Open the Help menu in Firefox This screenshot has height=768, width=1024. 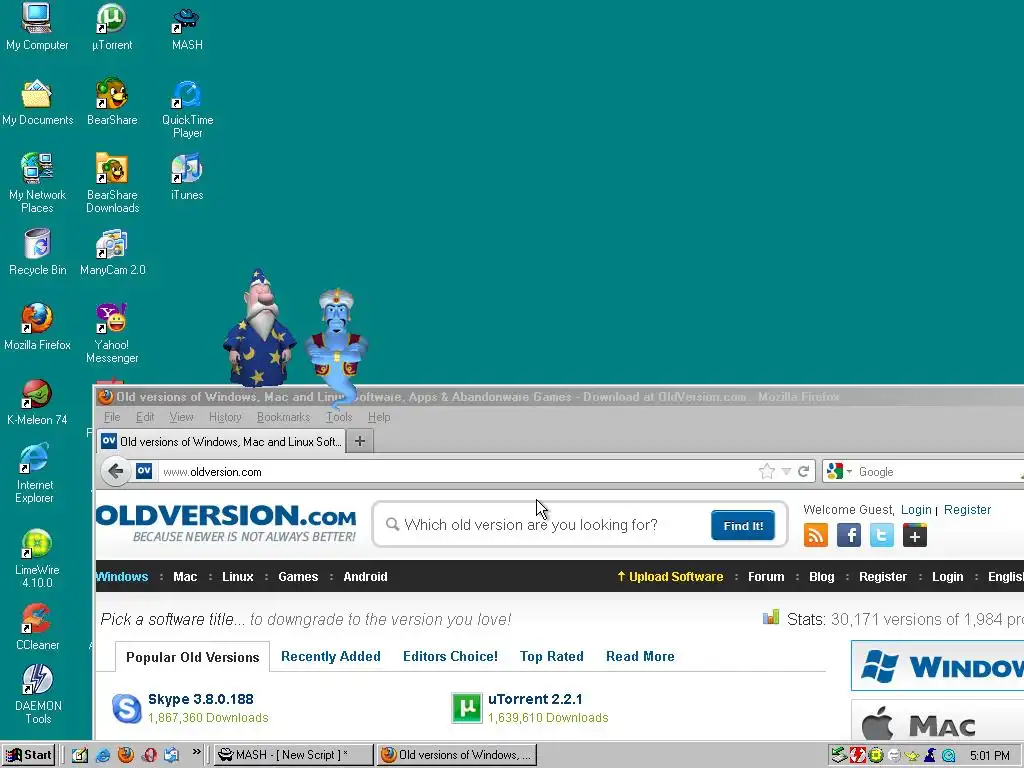point(379,417)
